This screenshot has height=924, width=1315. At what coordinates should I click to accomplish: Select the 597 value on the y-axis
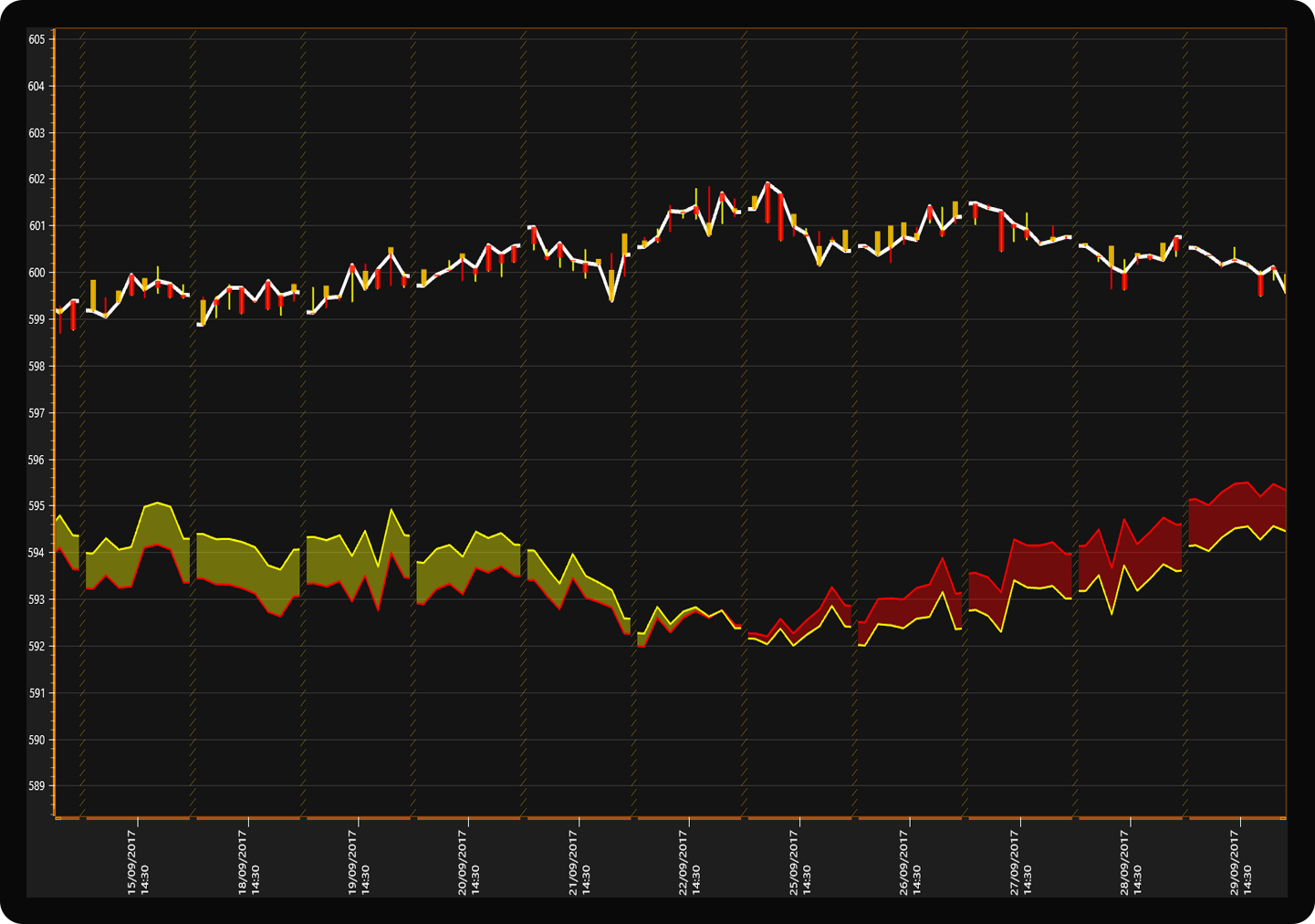[37, 413]
